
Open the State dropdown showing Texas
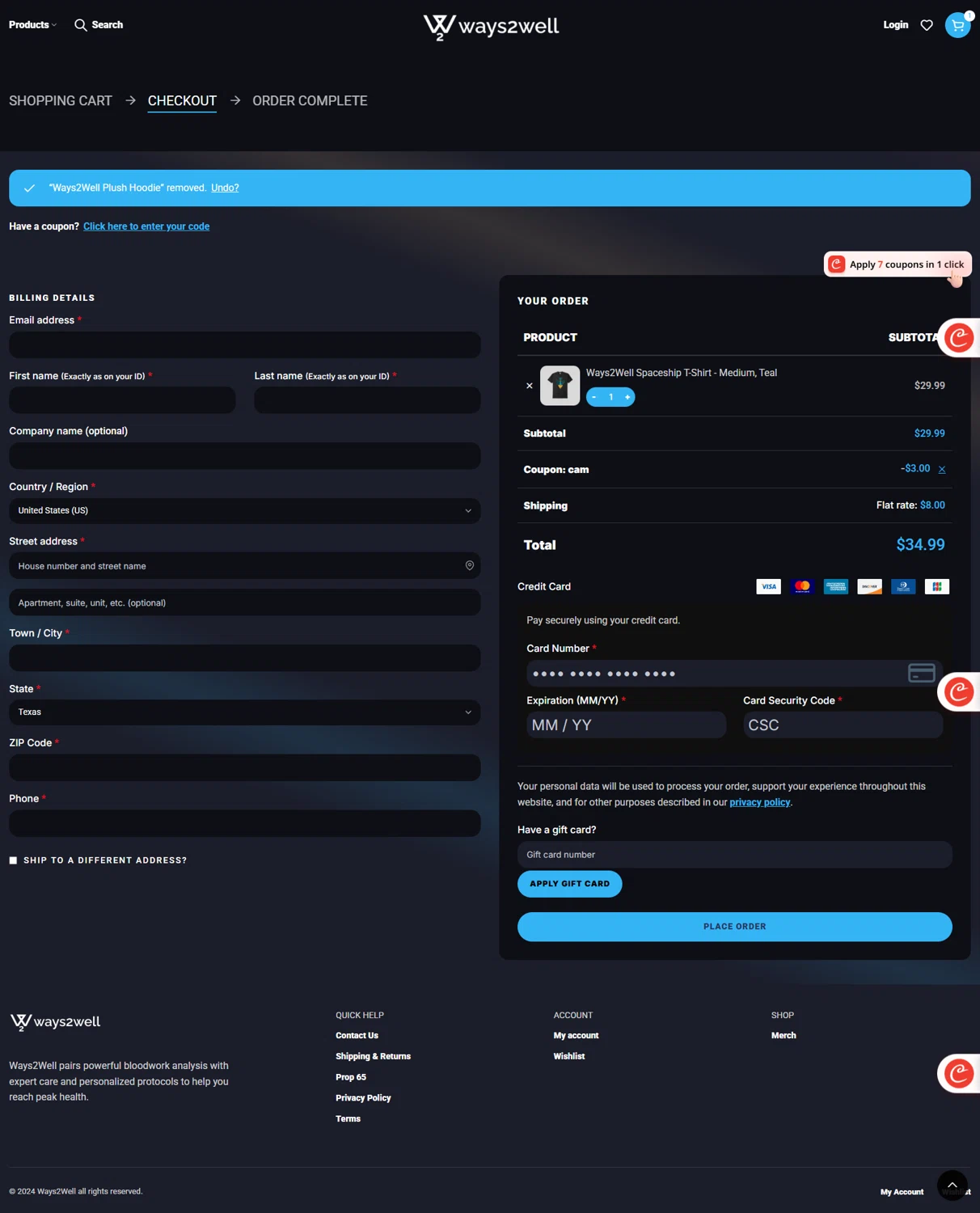[245, 712]
